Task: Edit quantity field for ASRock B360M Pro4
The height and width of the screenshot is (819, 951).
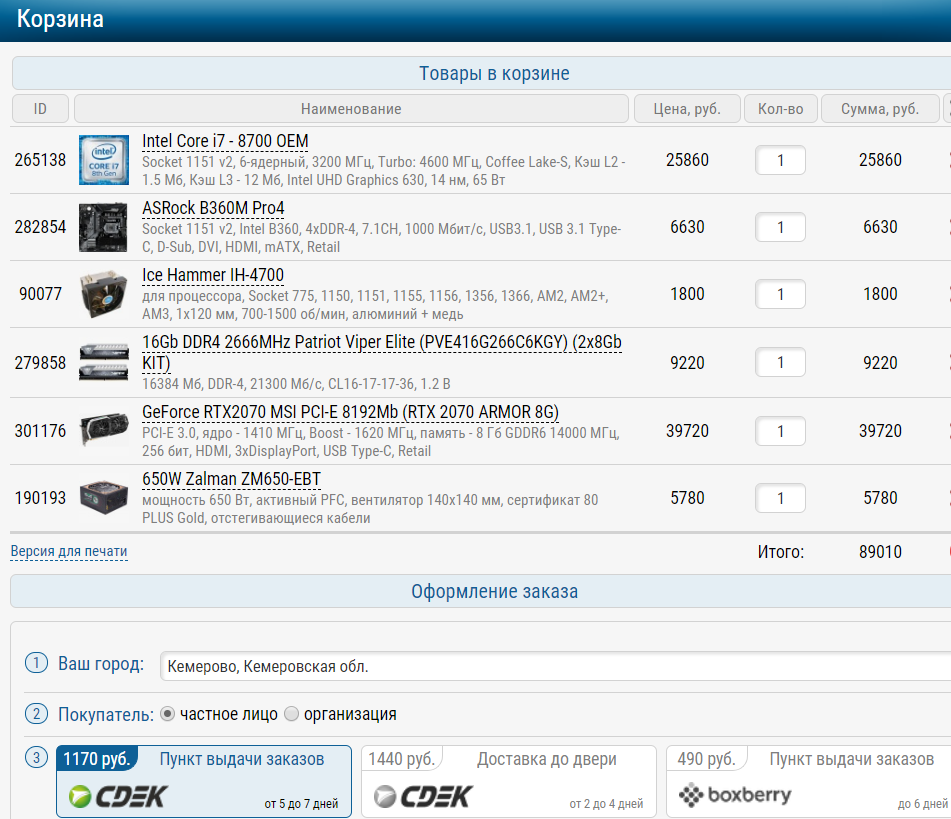Action: pyautogui.click(x=781, y=228)
